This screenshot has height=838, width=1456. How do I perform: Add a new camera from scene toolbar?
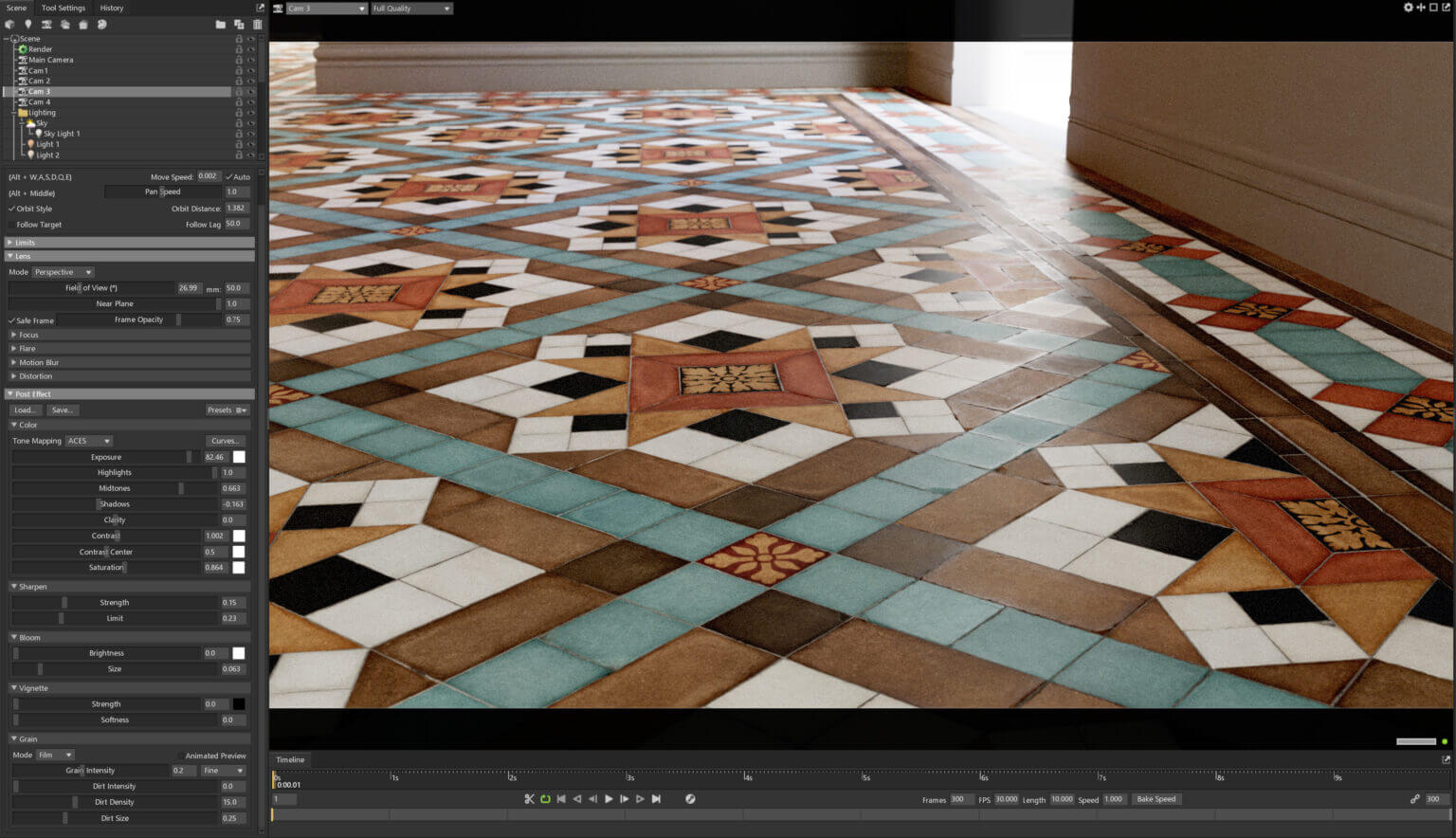pos(46,25)
